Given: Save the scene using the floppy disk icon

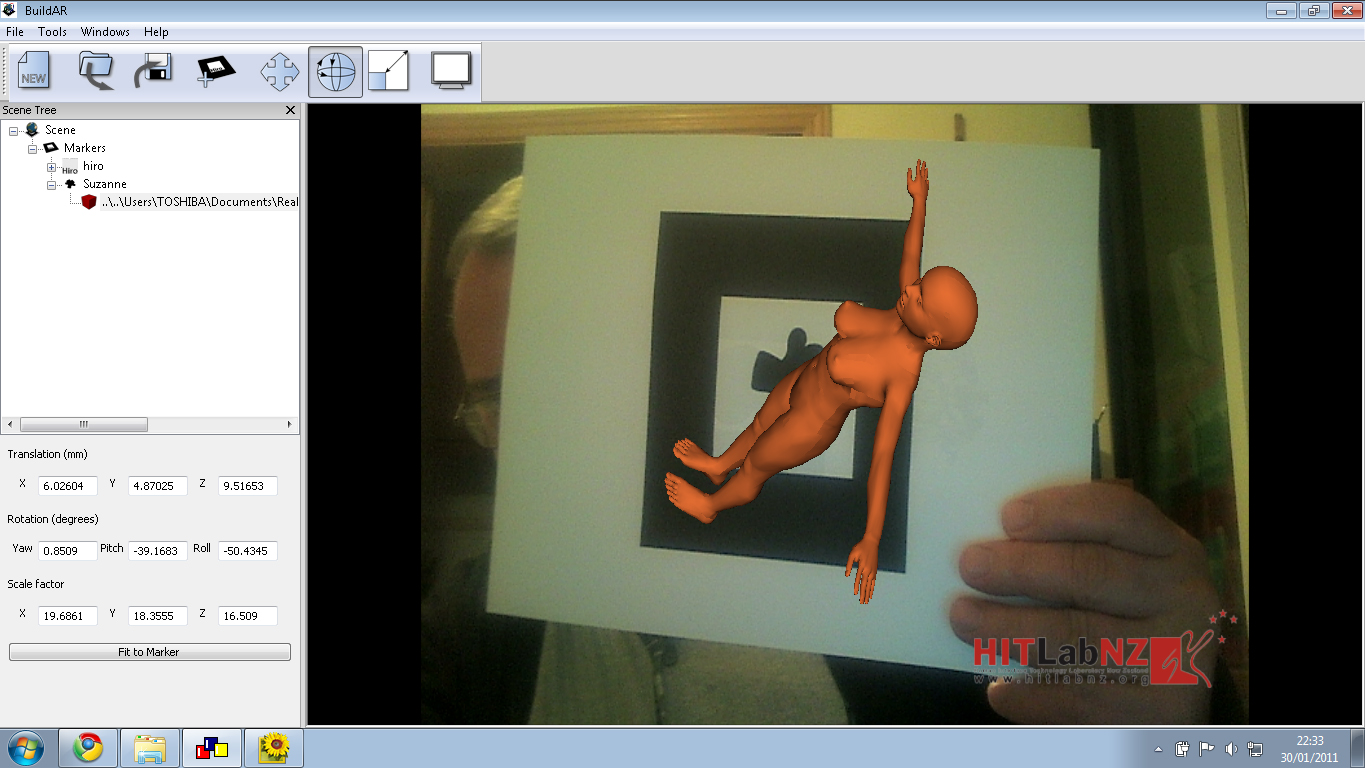Looking at the screenshot, I should pos(153,72).
